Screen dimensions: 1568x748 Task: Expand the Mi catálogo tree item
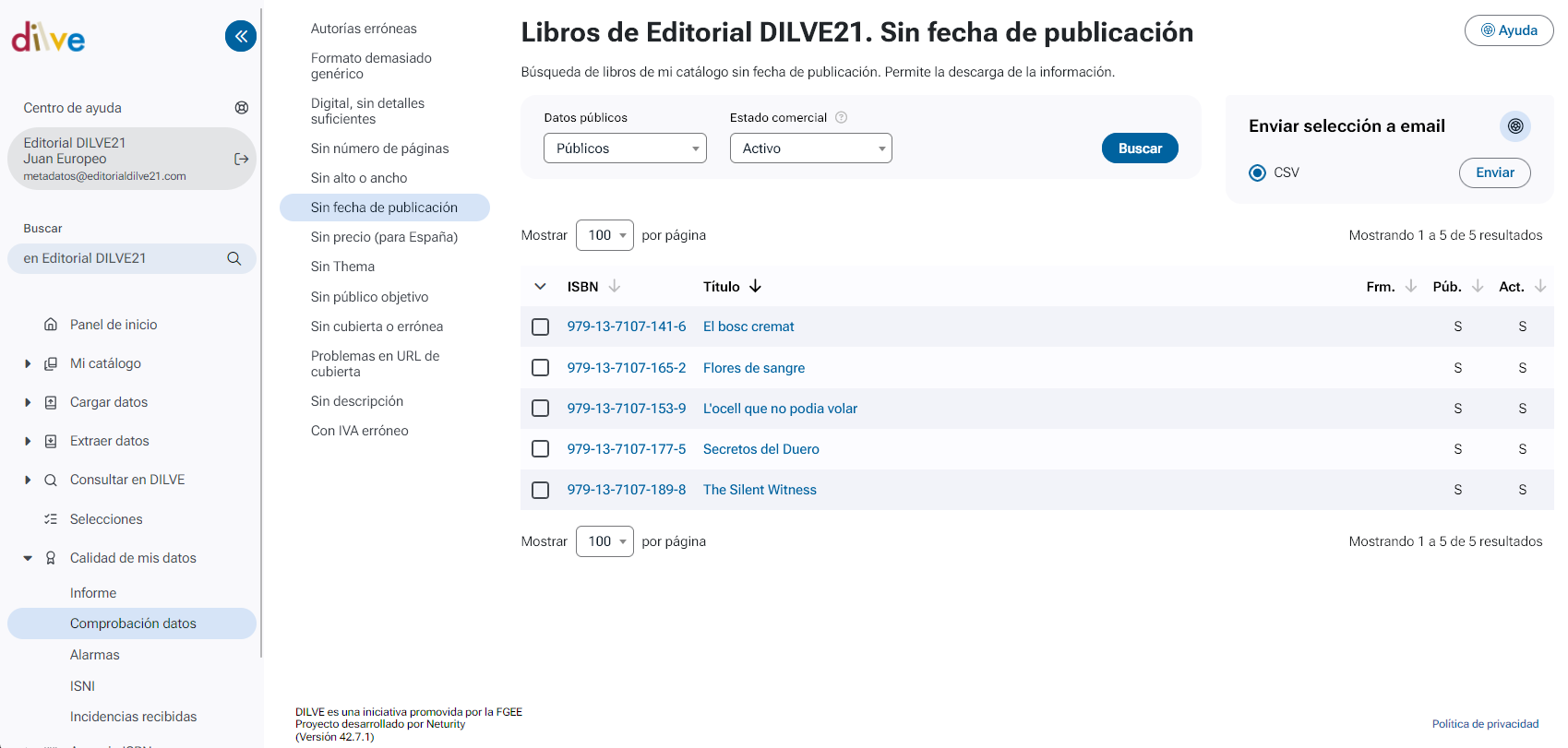[x=28, y=364]
